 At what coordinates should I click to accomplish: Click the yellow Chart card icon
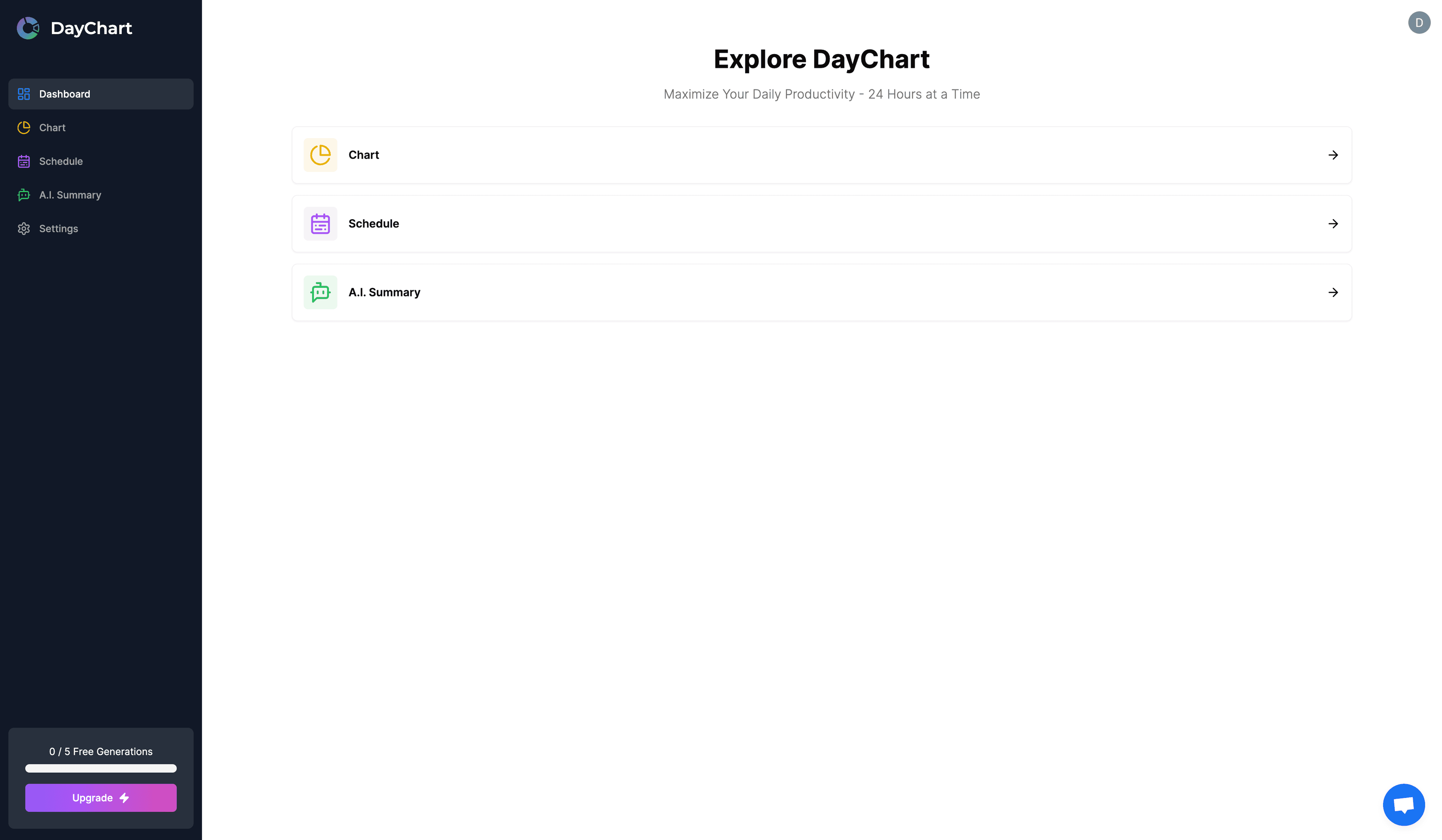320,155
